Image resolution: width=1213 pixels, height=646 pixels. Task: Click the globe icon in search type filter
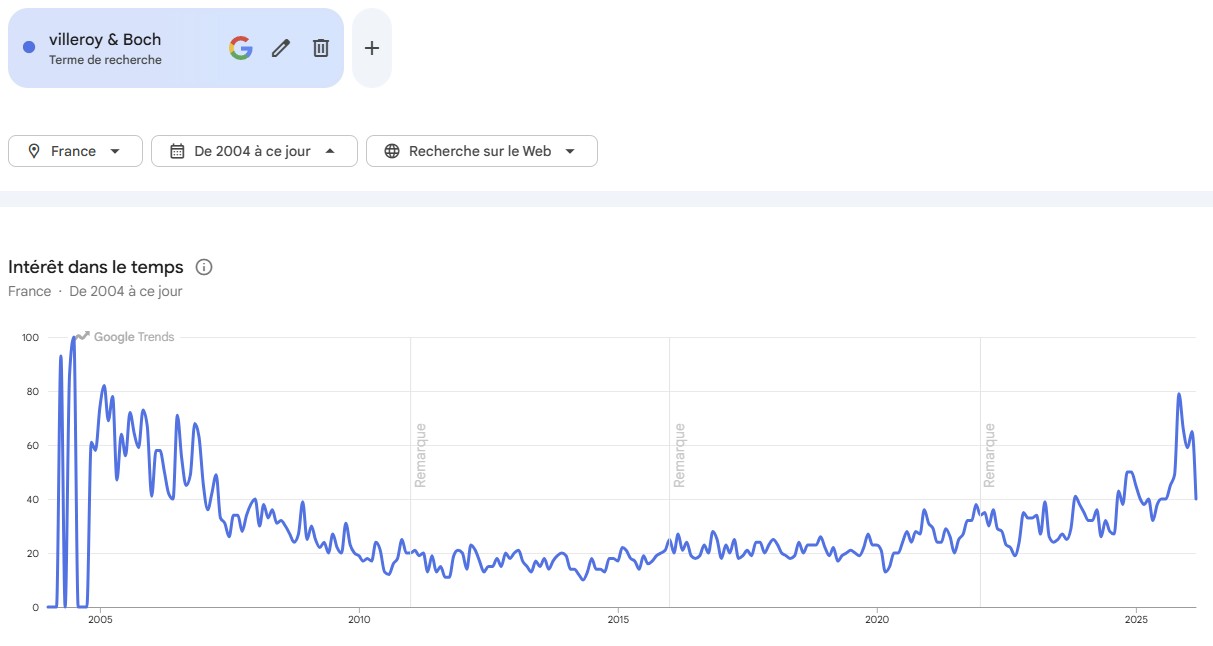pos(392,151)
